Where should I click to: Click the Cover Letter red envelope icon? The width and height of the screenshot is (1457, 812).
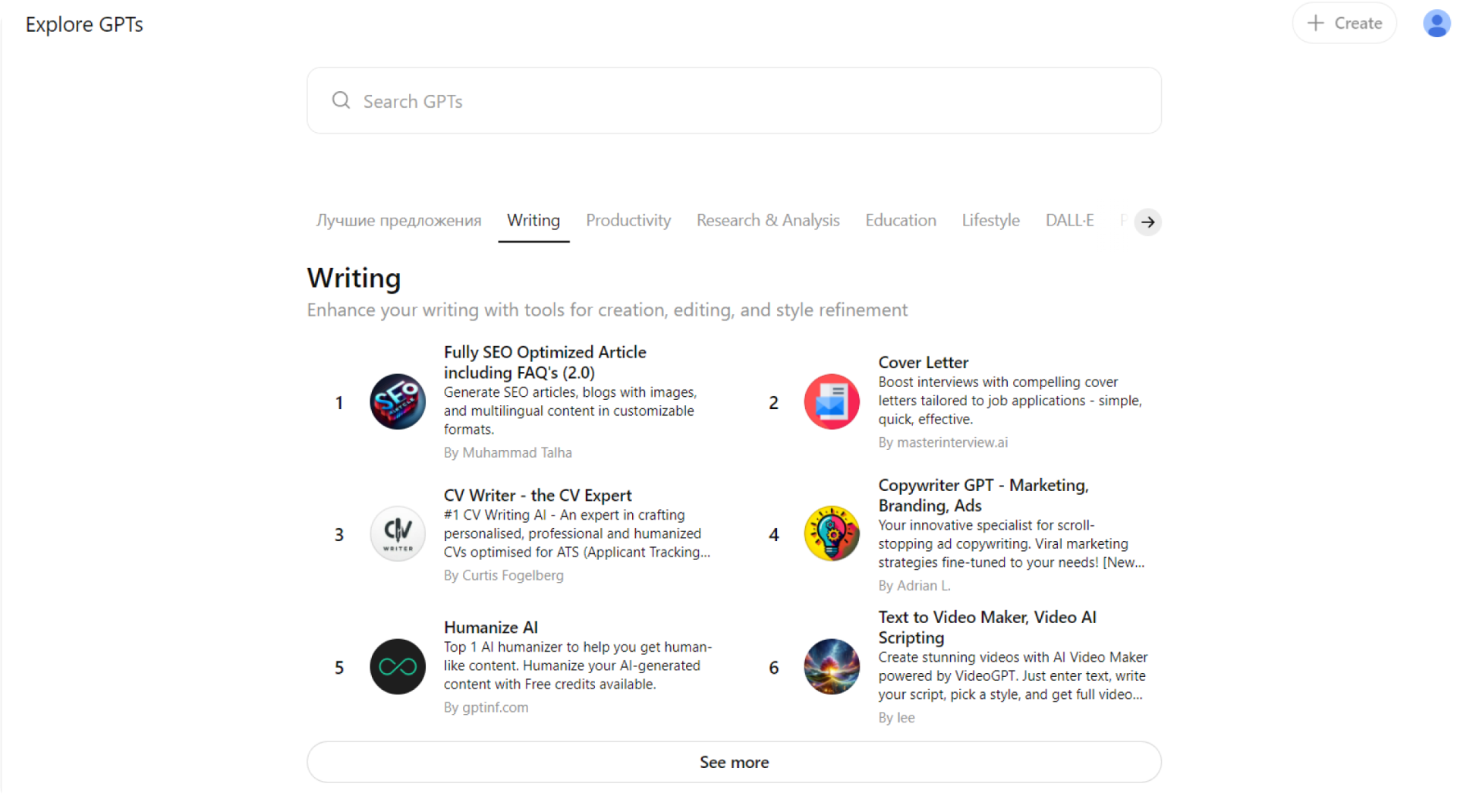832,401
